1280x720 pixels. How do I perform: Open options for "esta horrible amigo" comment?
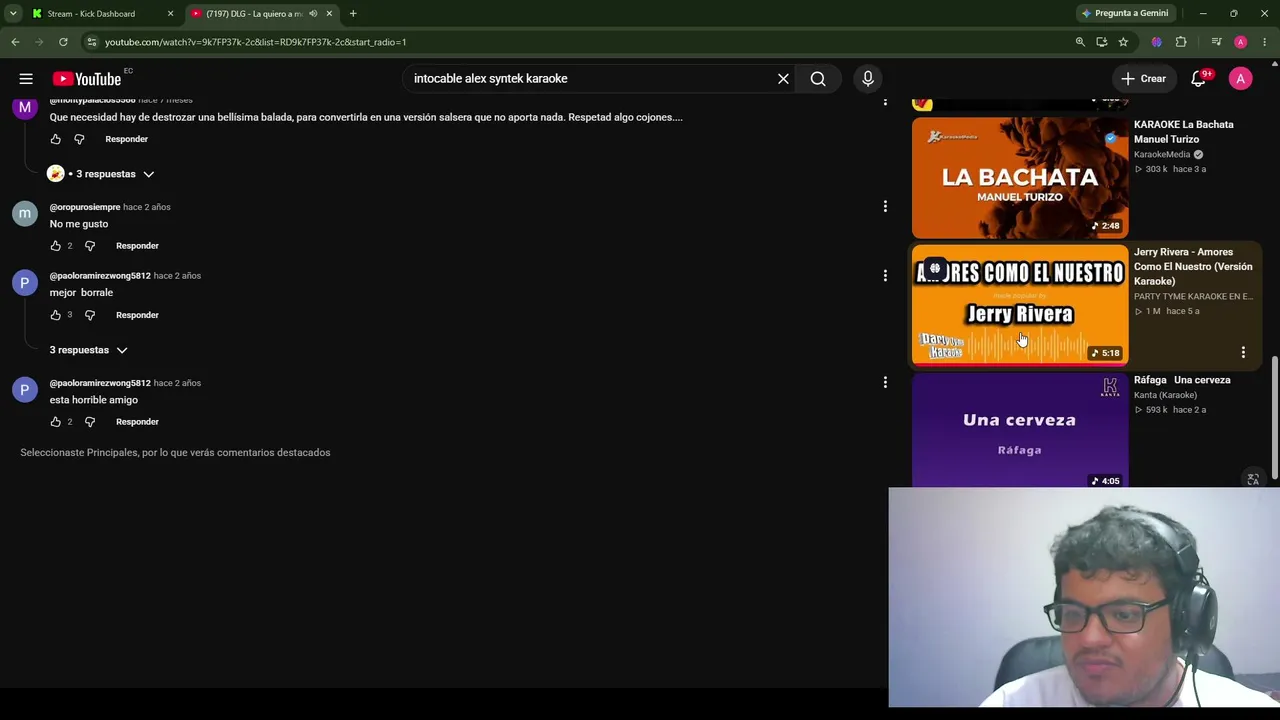(x=885, y=382)
